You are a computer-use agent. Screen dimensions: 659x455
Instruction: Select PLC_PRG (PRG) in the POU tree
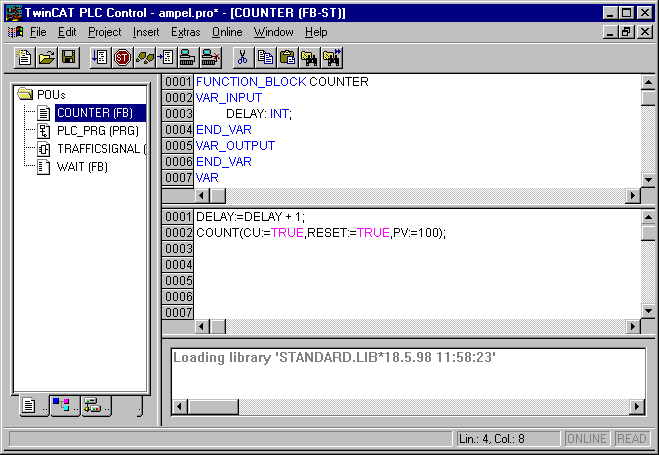point(97,131)
